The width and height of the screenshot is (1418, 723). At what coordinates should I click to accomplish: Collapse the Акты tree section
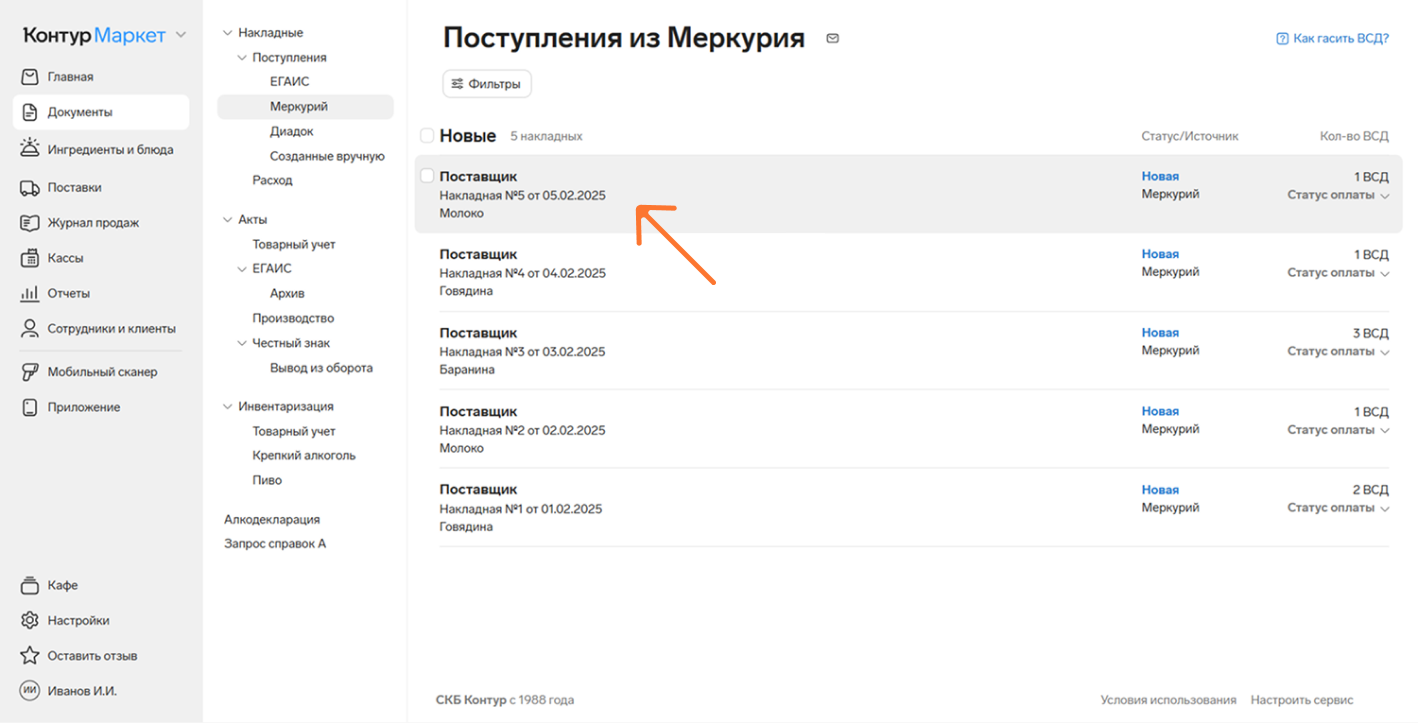[227, 219]
